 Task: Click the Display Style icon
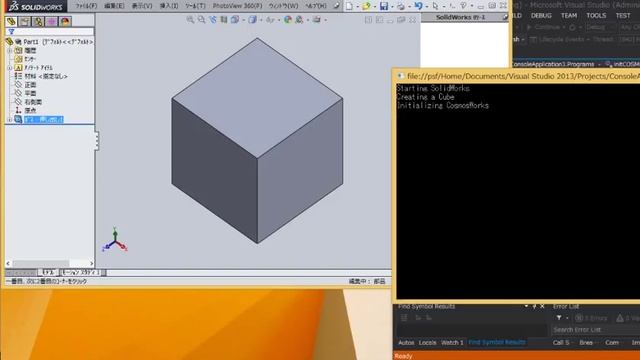tap(252, 20)
